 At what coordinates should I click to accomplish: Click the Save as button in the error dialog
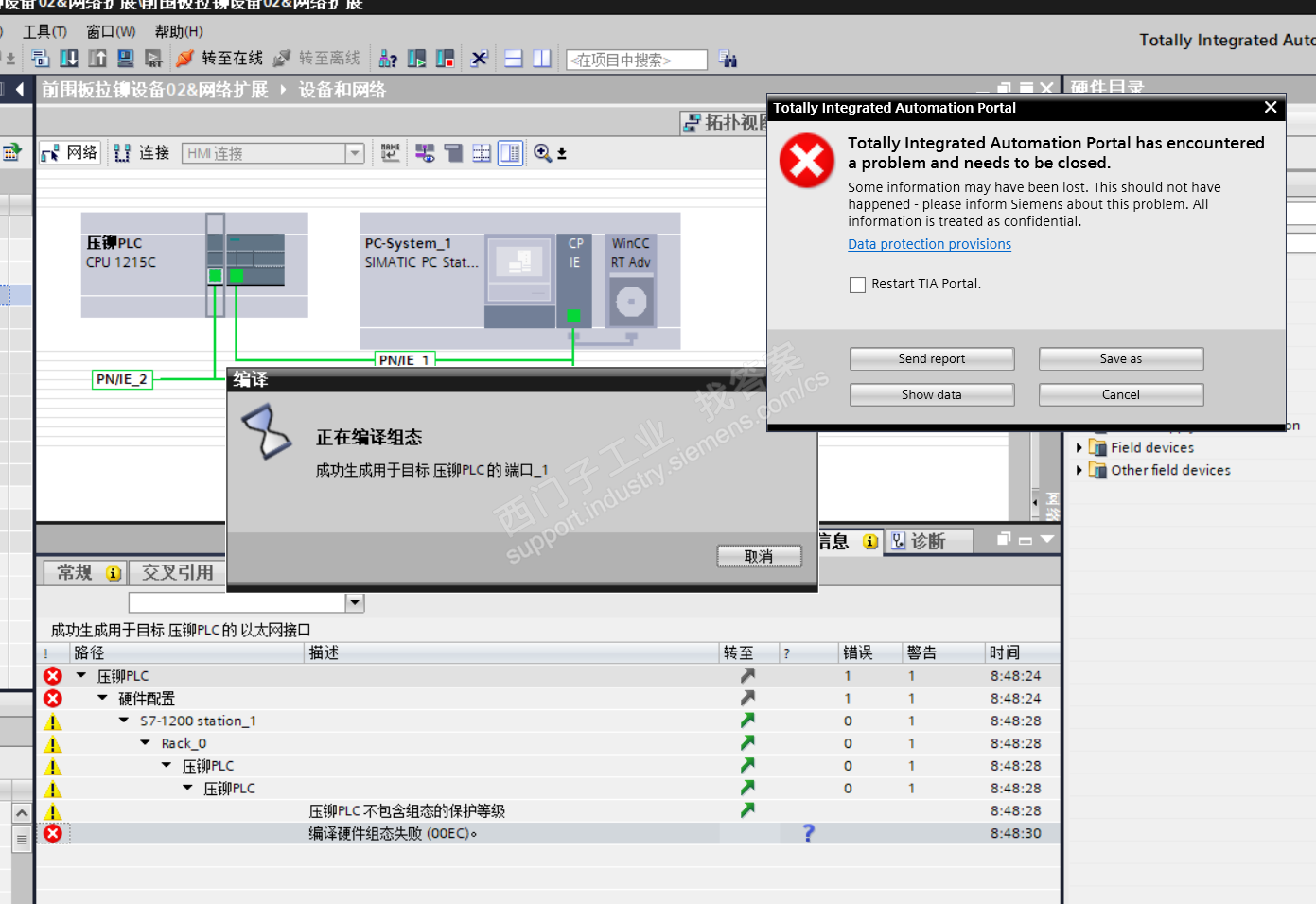(x=1121, y=358)
